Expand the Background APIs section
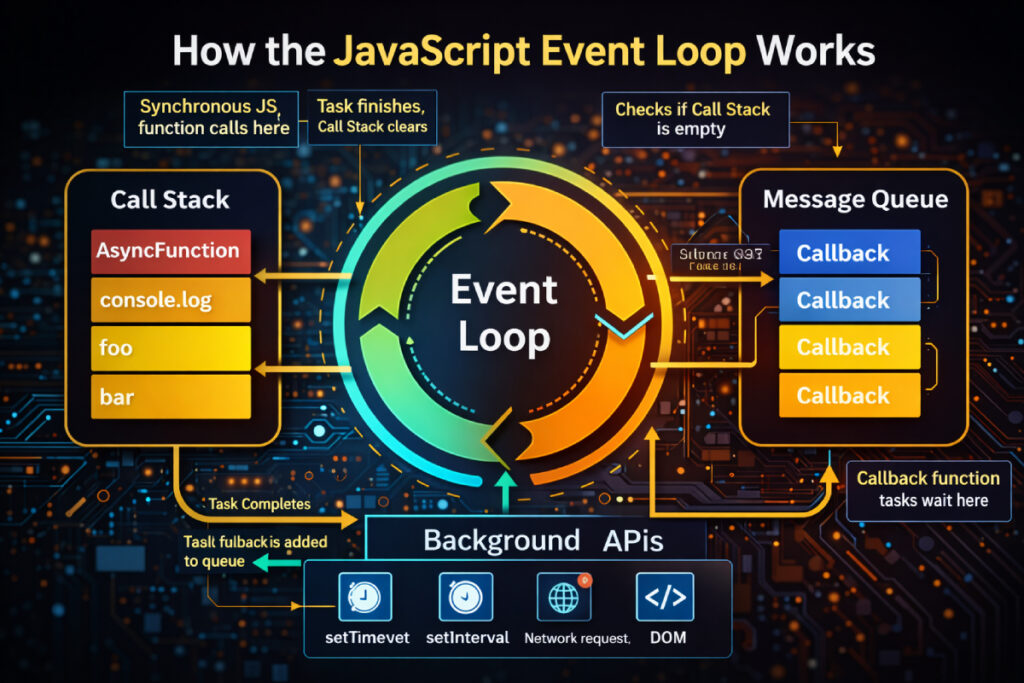Screen dimensions: 1024x683 (x=545, y=540)
